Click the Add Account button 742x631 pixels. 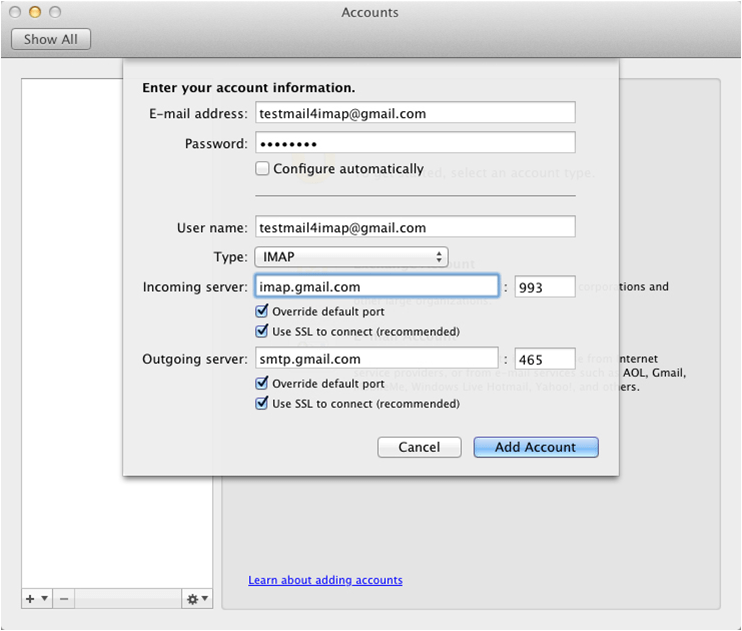click(536, 447)
